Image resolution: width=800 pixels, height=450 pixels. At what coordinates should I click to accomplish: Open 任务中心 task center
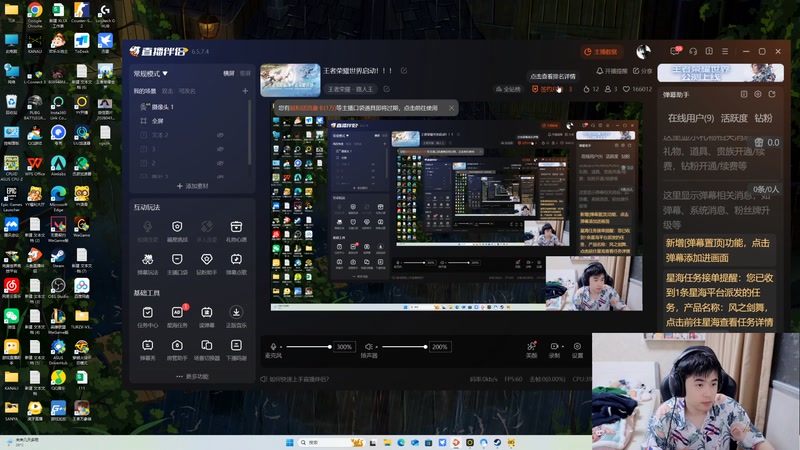[x=147, y=316]
